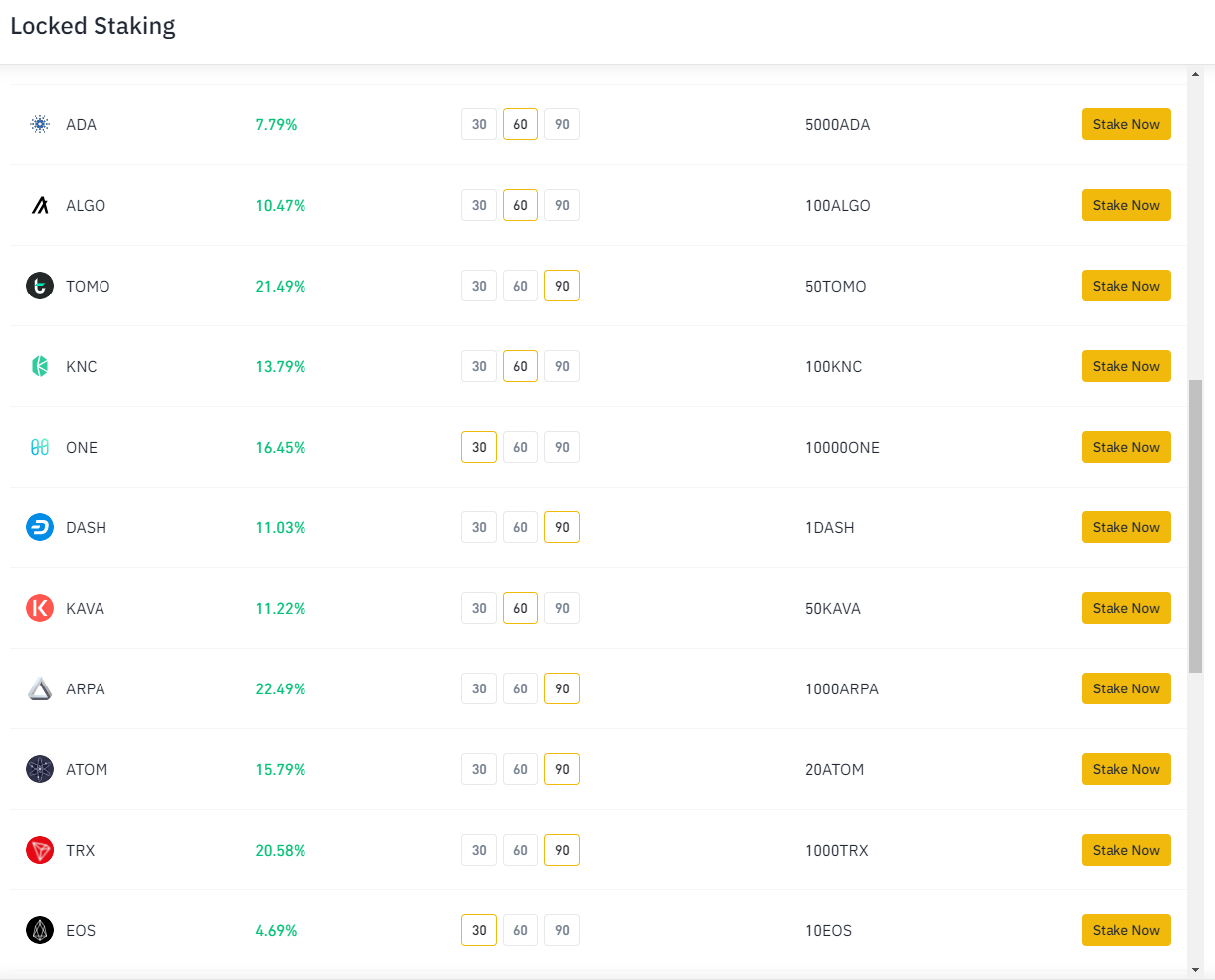
Task: Stake Now for DASH
Action: click(1126, 527)
